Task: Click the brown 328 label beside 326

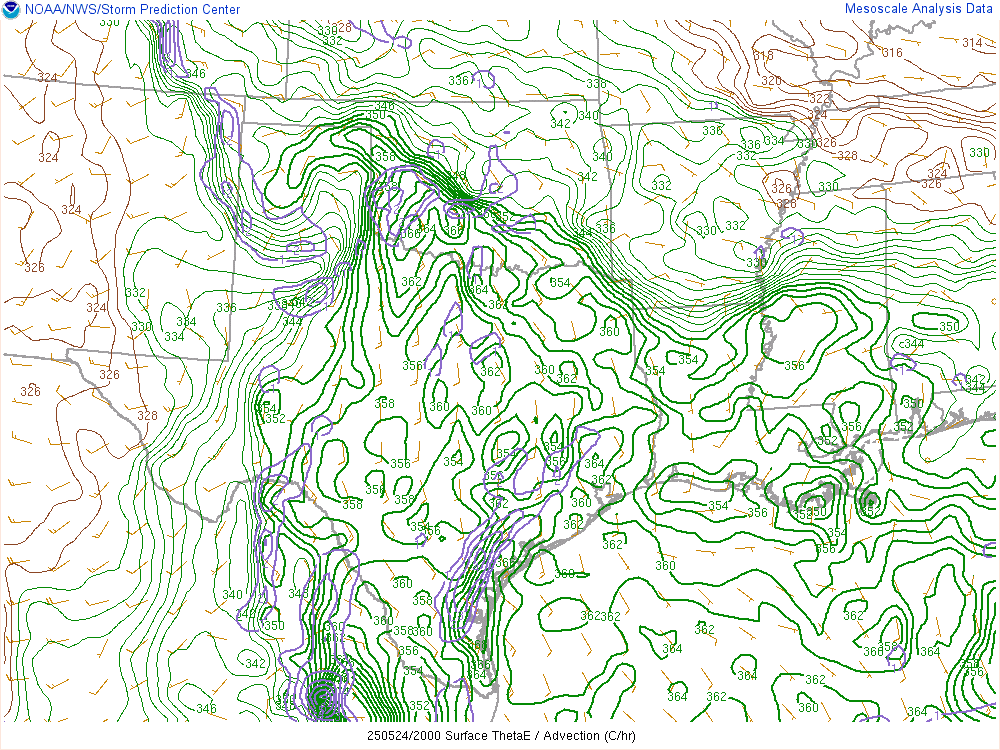Action: coord(847,155)
